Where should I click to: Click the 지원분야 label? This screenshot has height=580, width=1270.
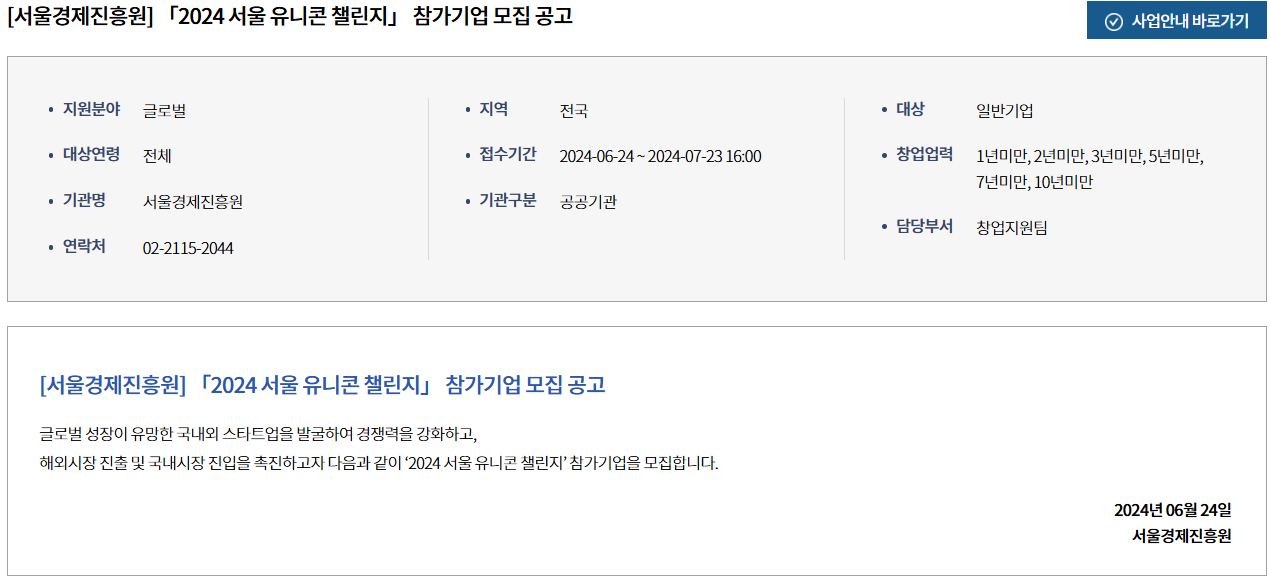(91, 109)
